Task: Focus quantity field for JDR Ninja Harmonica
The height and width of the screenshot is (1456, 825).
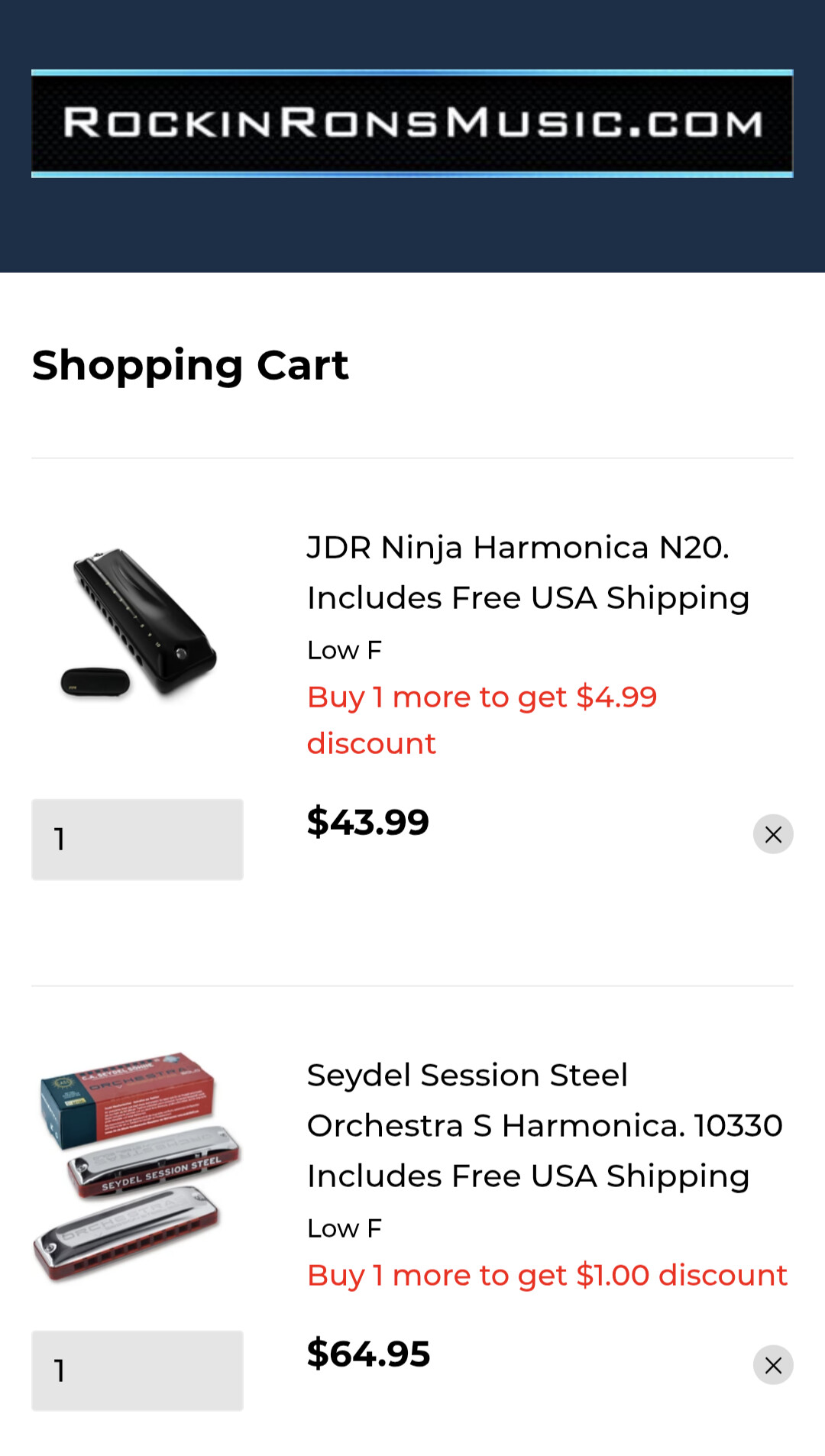Action: point(137,840)
